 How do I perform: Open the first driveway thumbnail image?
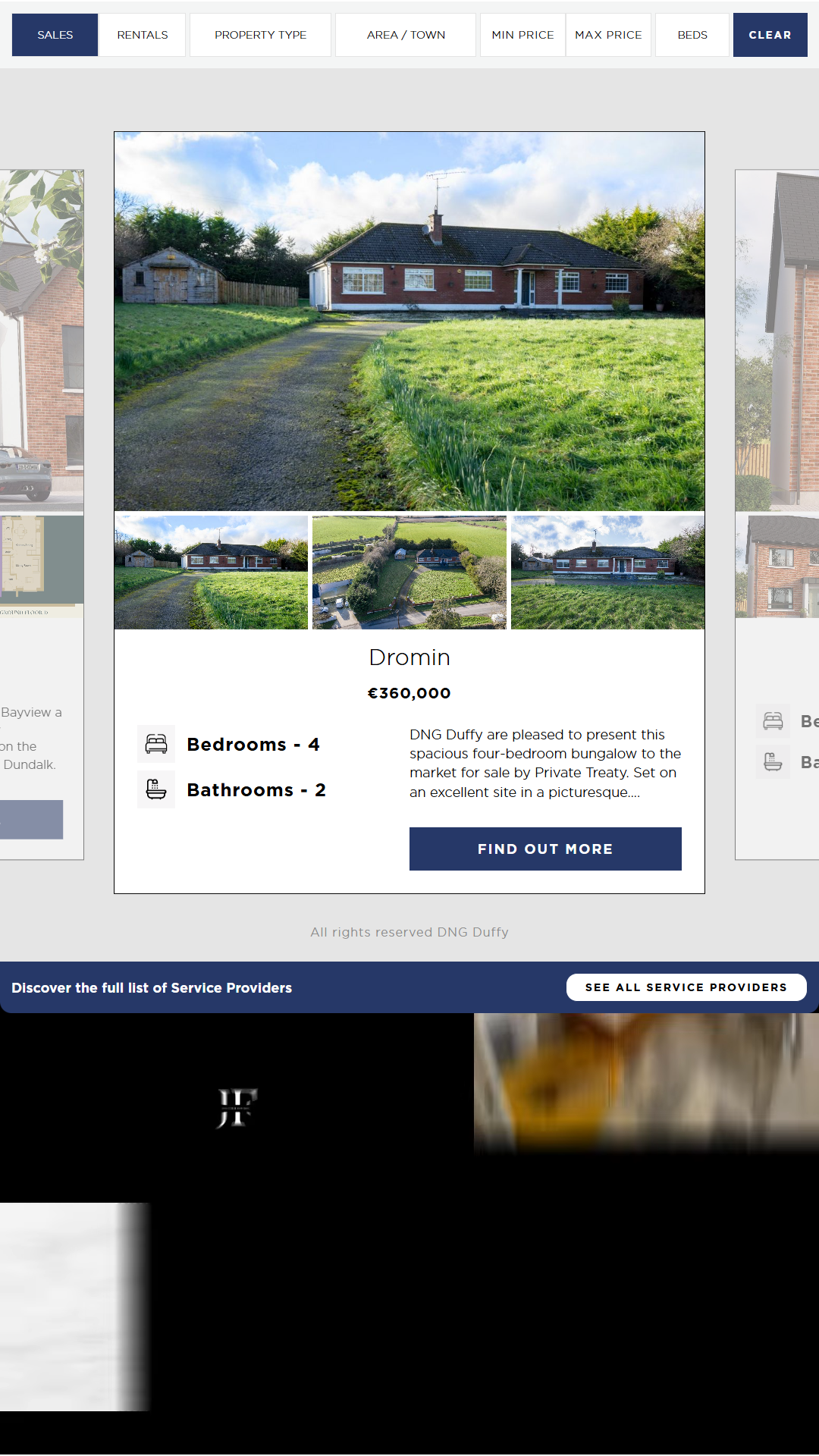coord(211,573)
